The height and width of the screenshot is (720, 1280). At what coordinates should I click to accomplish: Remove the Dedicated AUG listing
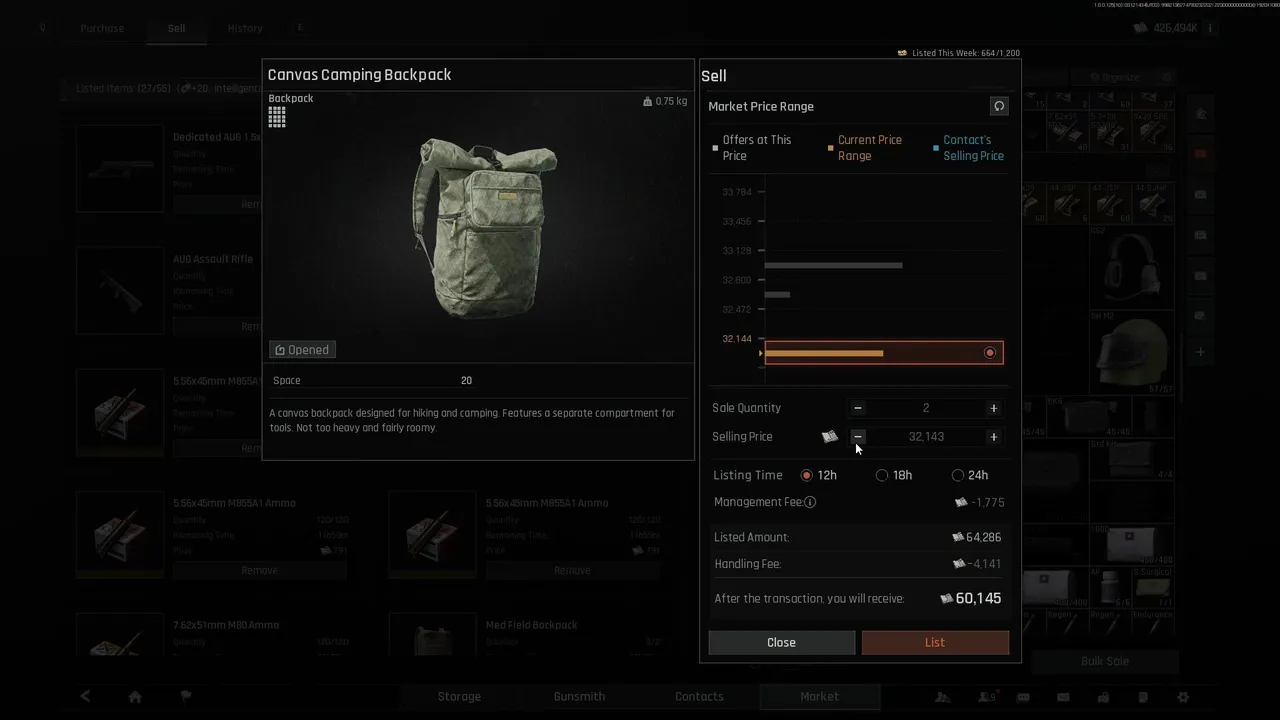pyautogui.click(x=217, y=204)
